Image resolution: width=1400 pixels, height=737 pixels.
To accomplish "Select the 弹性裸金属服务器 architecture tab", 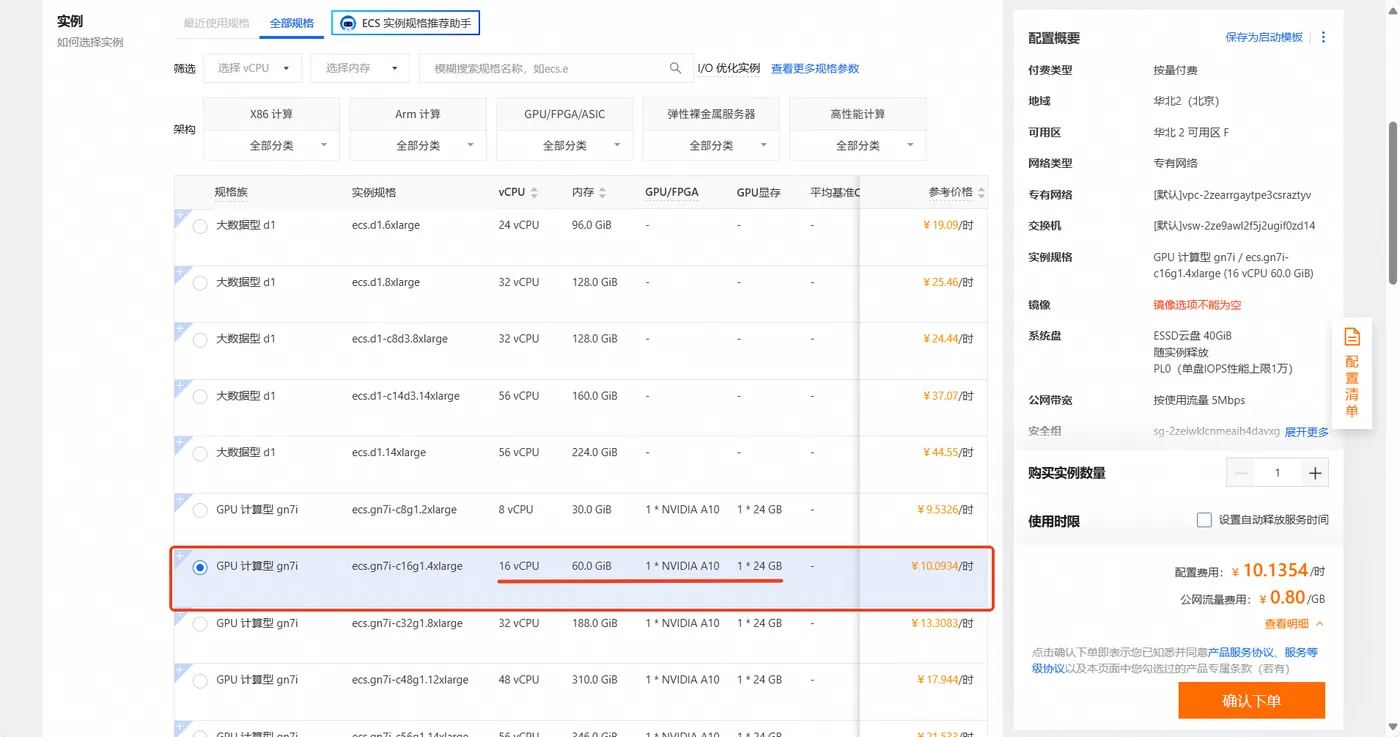I will pos(711,114).
